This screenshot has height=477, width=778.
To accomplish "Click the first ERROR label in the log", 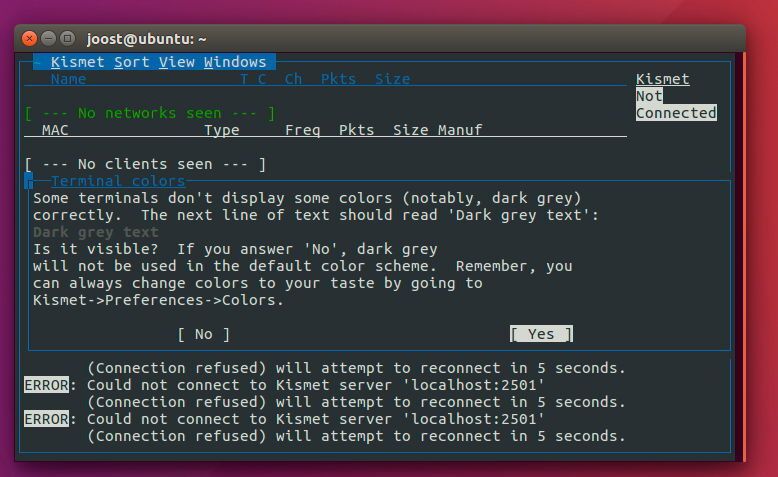I will pyautogui.click(x=46, y=385).
